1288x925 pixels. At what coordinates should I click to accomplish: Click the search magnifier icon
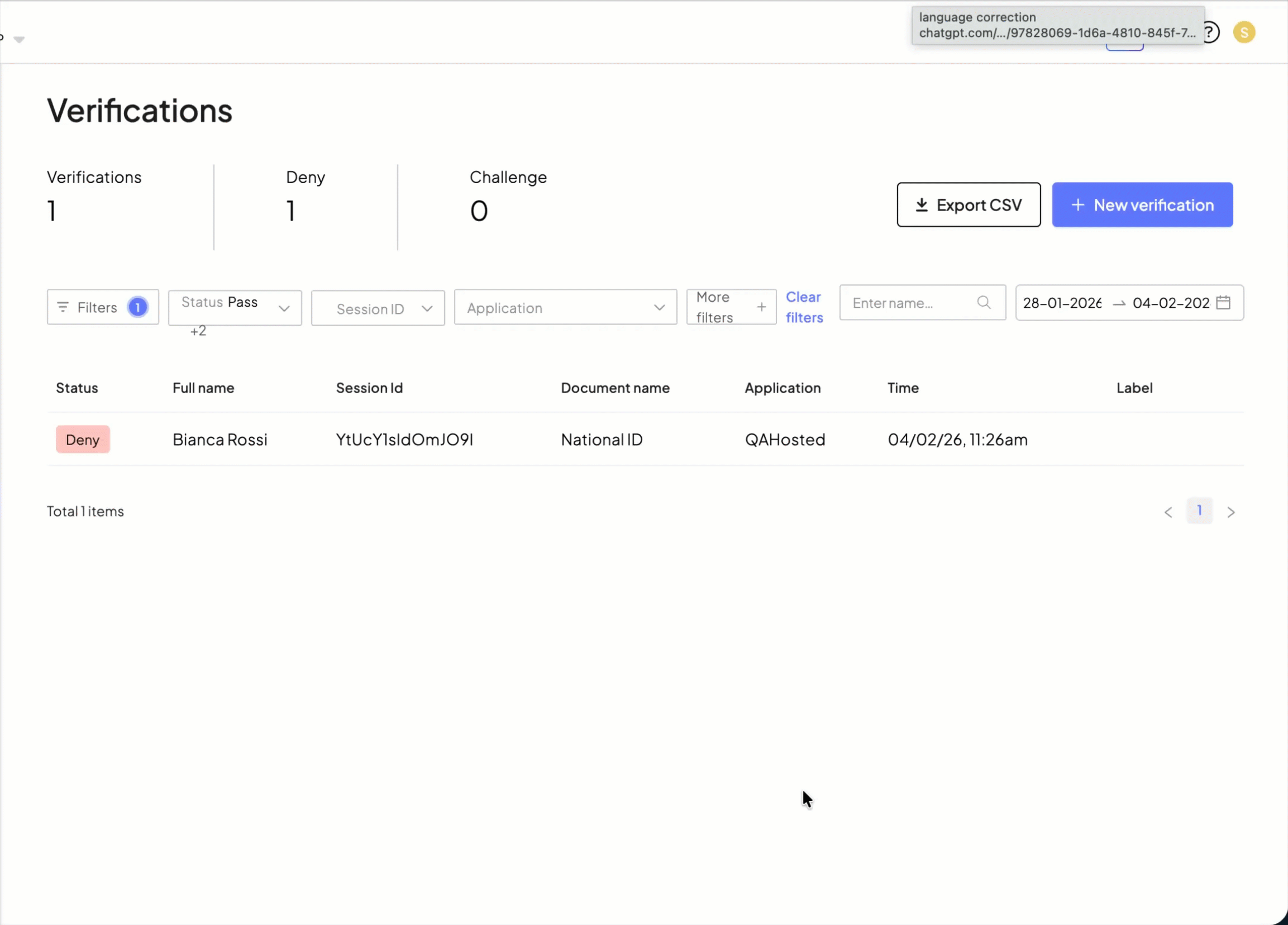(984, 303)
